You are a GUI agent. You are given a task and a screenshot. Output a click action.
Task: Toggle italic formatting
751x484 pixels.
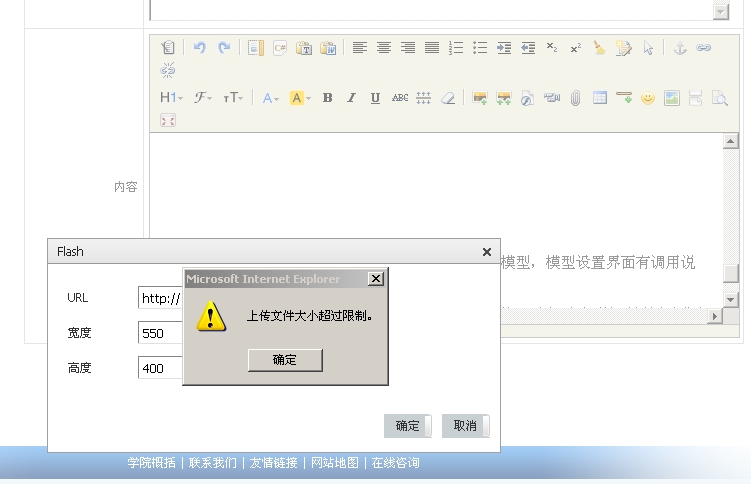pyautogui.click(x=351, y=98)
